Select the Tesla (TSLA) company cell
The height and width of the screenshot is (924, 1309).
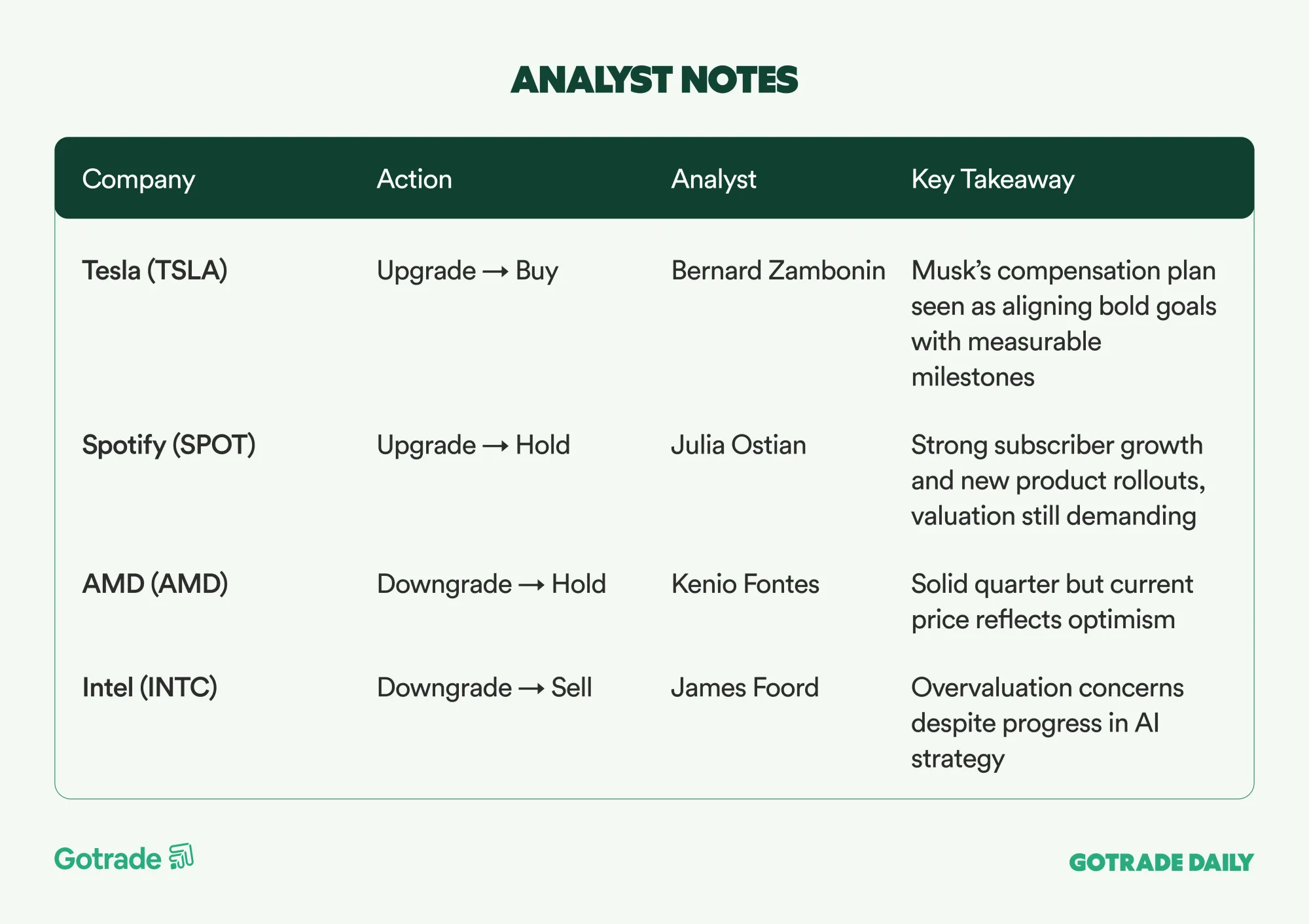(154, 270)
